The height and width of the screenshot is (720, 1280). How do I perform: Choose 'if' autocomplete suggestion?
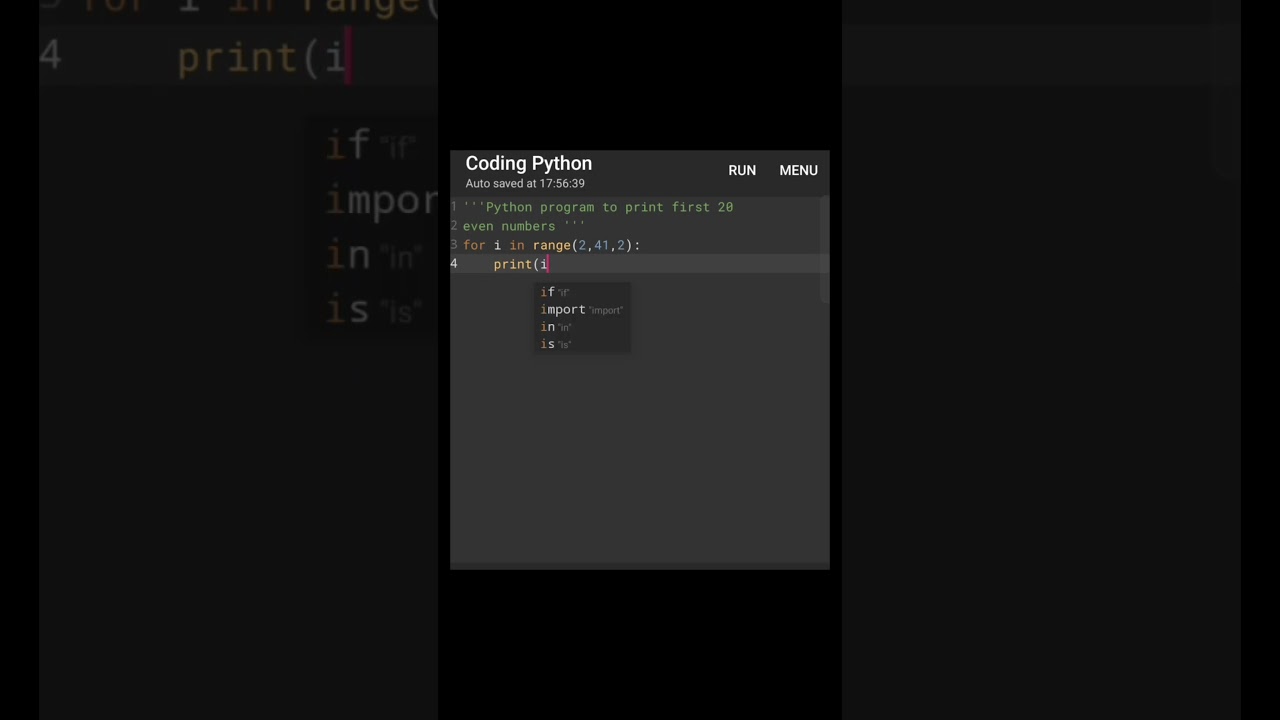pyautogui.click(x=584, y=292)
